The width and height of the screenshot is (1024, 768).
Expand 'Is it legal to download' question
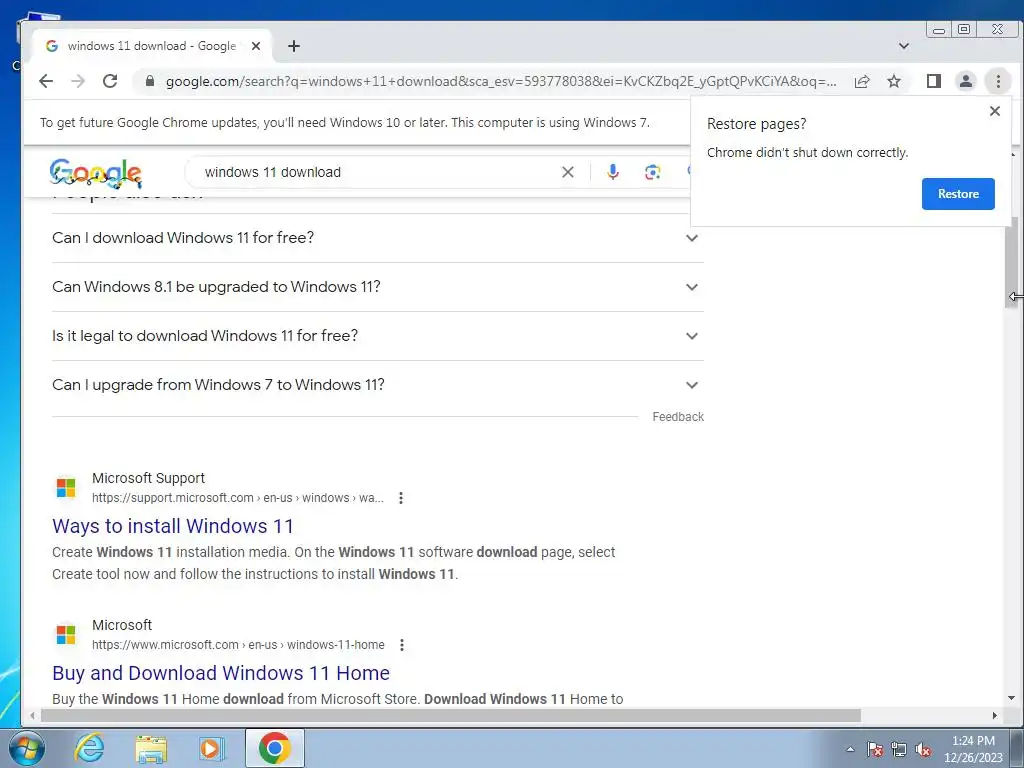377,336
